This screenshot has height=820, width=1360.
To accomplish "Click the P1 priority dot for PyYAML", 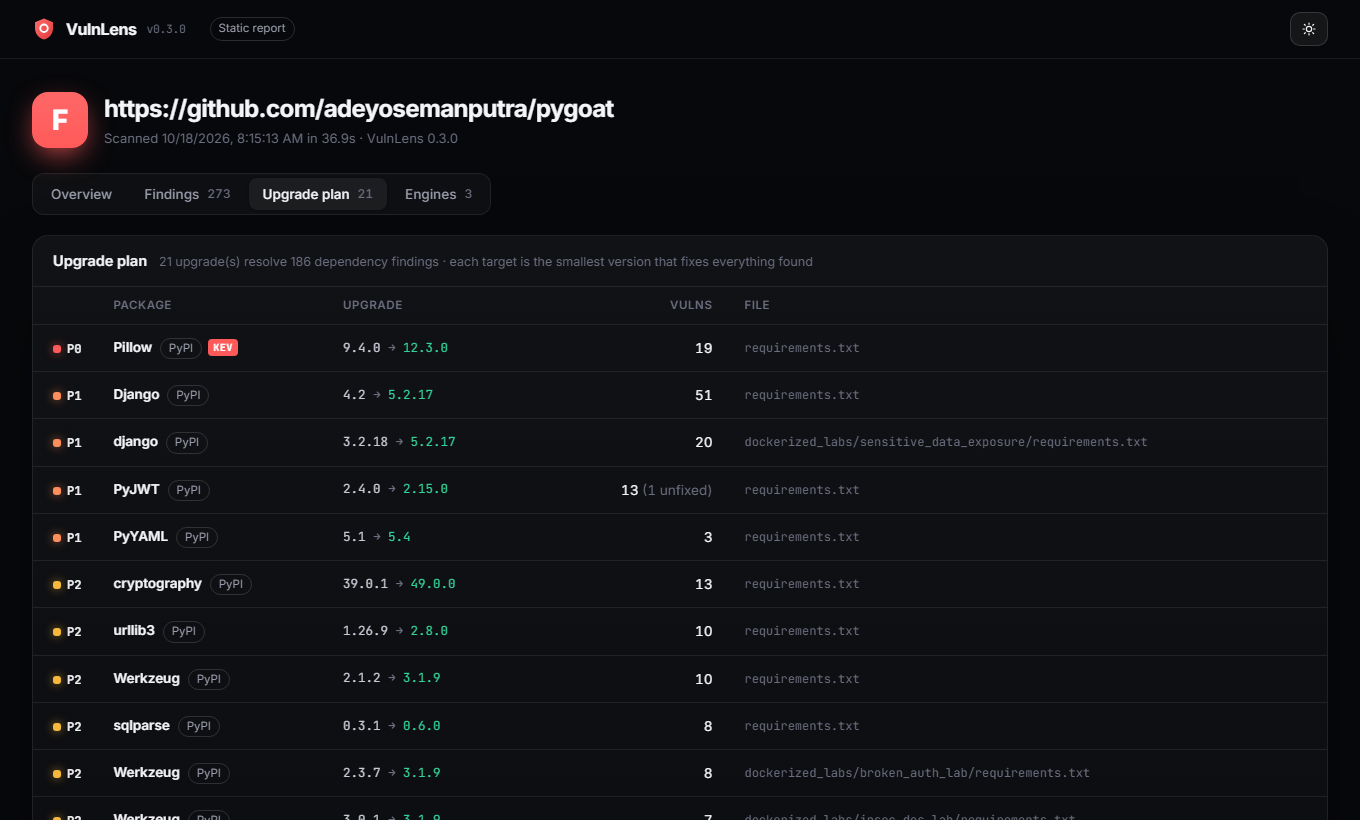I will [57, 538].
